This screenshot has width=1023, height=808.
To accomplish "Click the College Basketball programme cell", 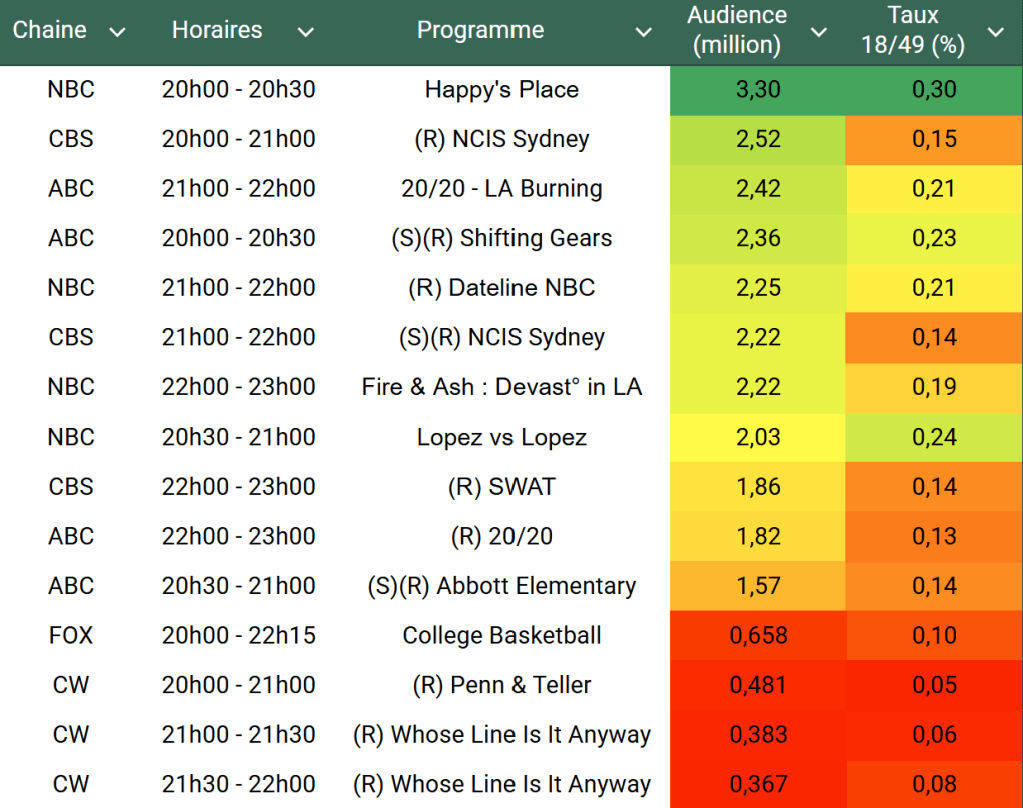I will pos(501,635).
